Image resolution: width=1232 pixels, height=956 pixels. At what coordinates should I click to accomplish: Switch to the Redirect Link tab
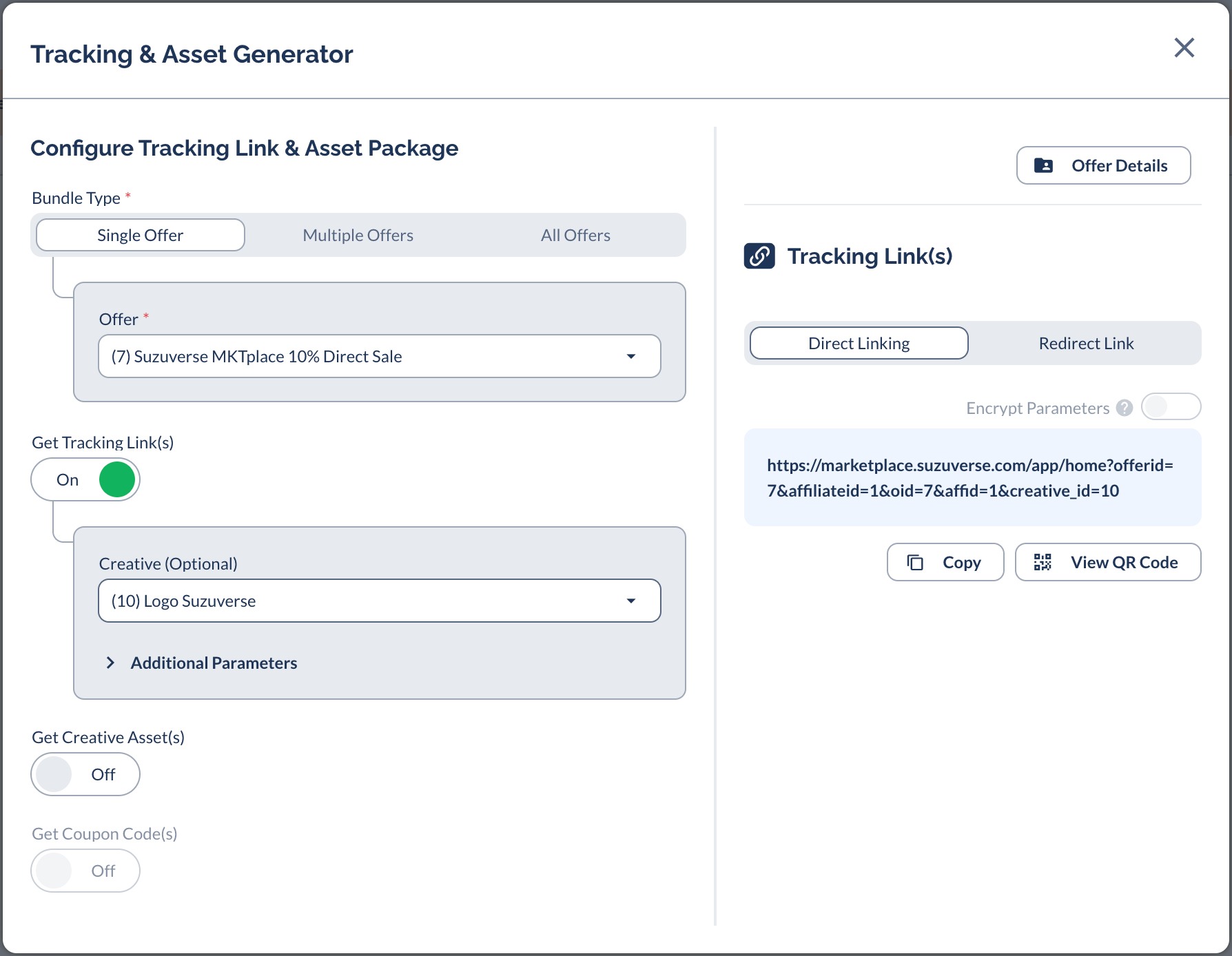(x=1086, y=343)
